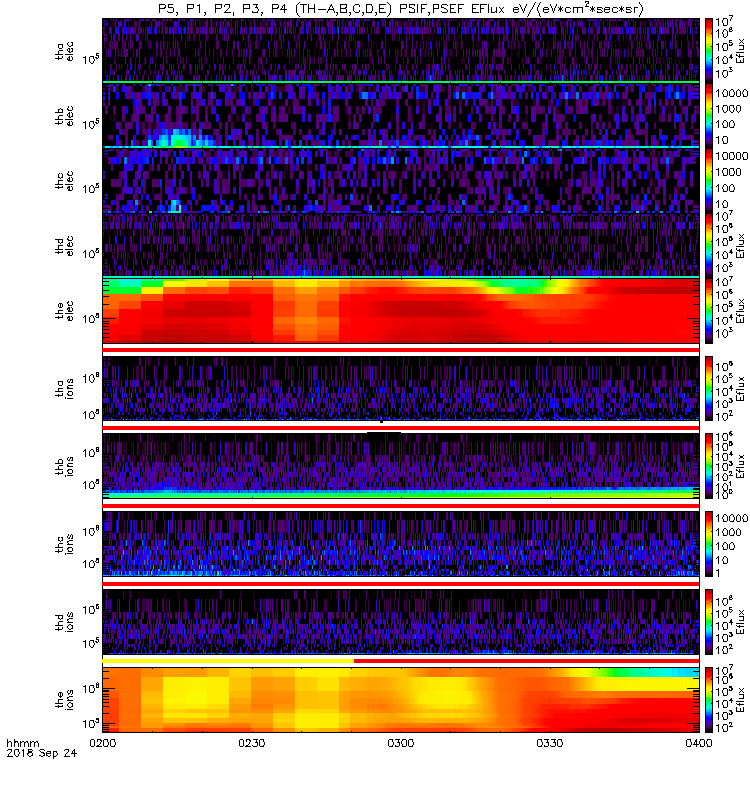Click the '10000' top label on thb elec color bar
This screenshot has height=800, width=750.
[732, 93]
